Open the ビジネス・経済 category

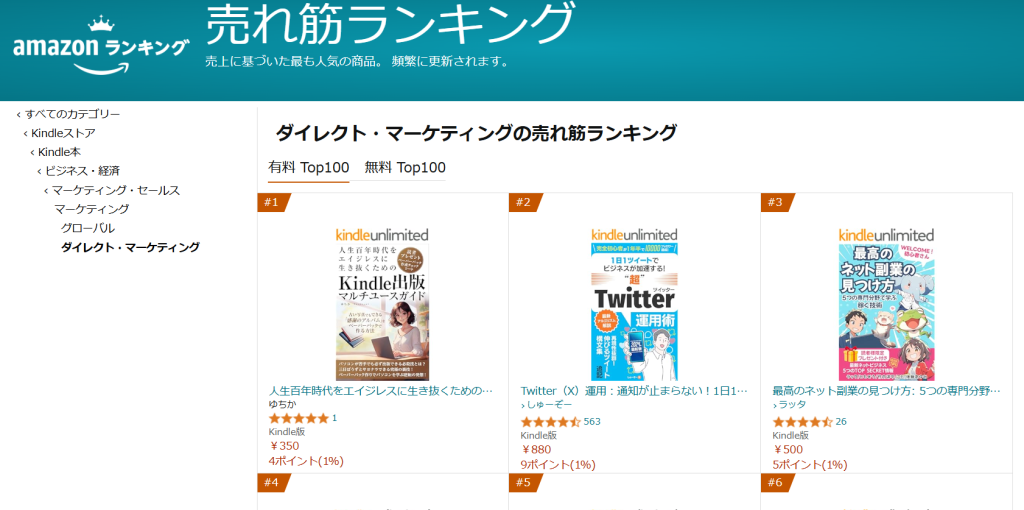click(82, 171)
